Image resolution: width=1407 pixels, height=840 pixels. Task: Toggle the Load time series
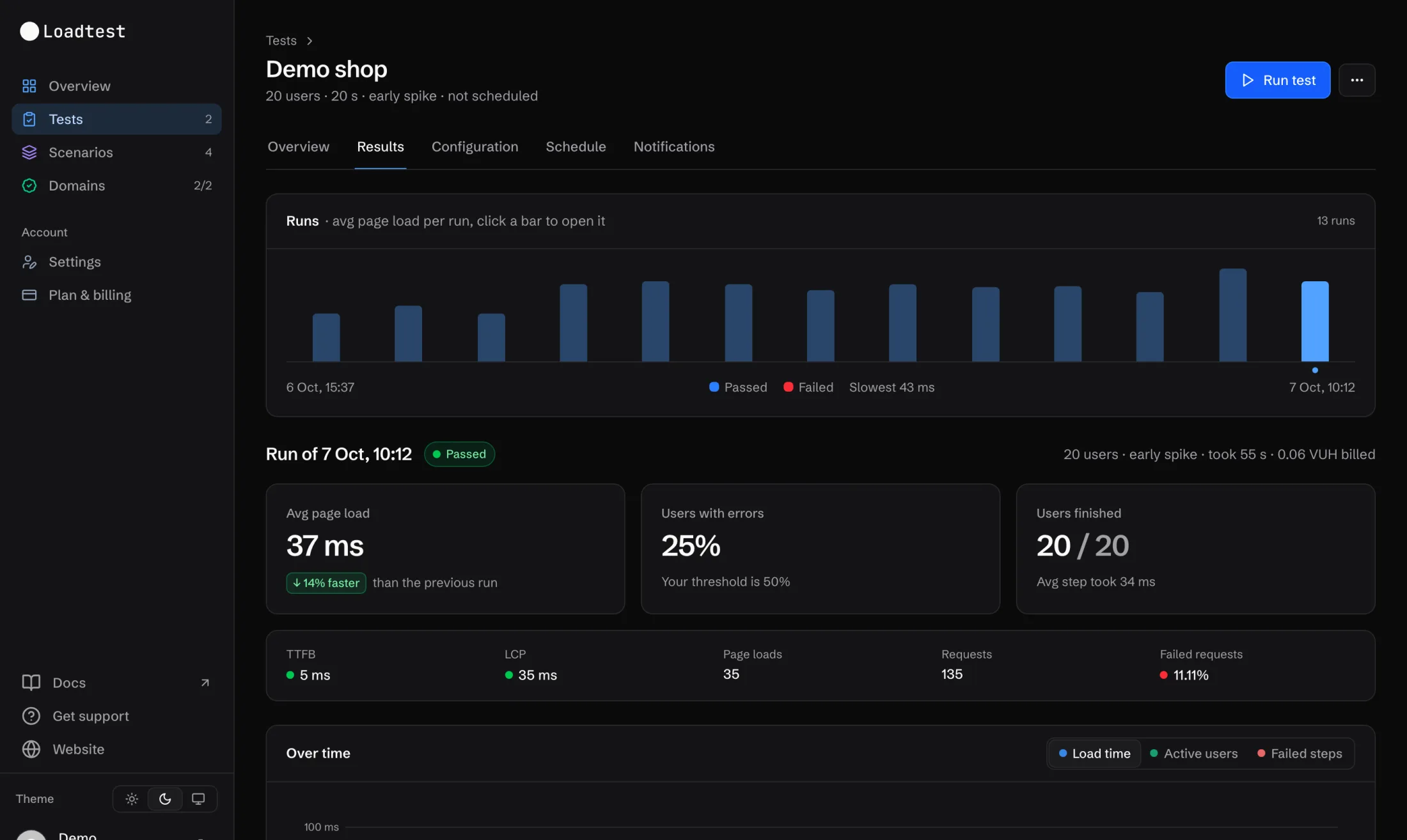pyautogui.click(x=1095, y=754)
